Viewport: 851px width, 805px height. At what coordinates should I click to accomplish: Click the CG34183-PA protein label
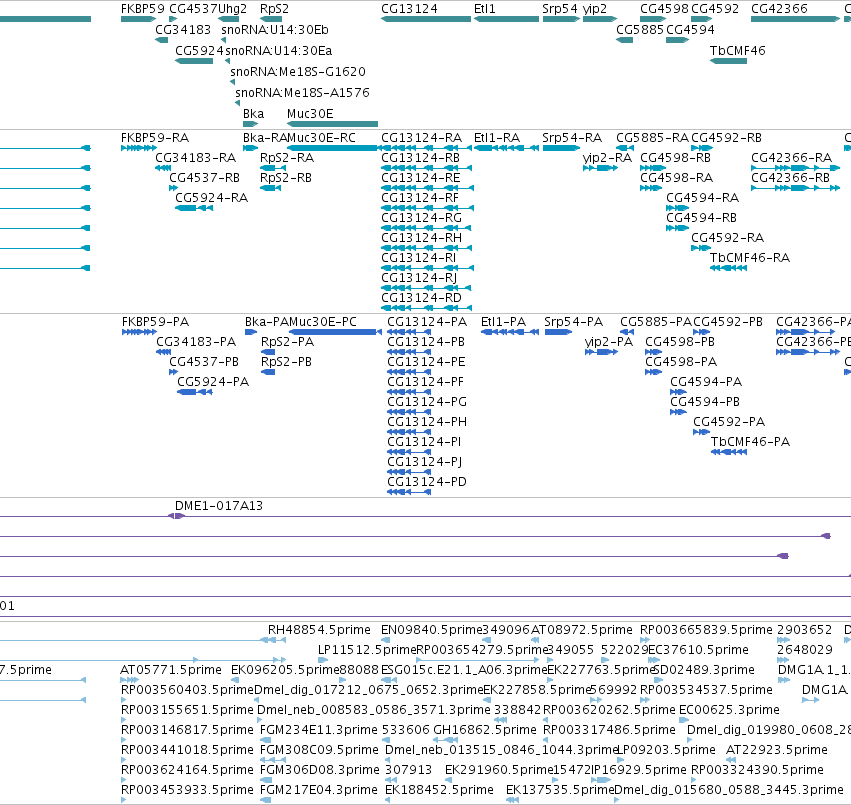(196, 342)
